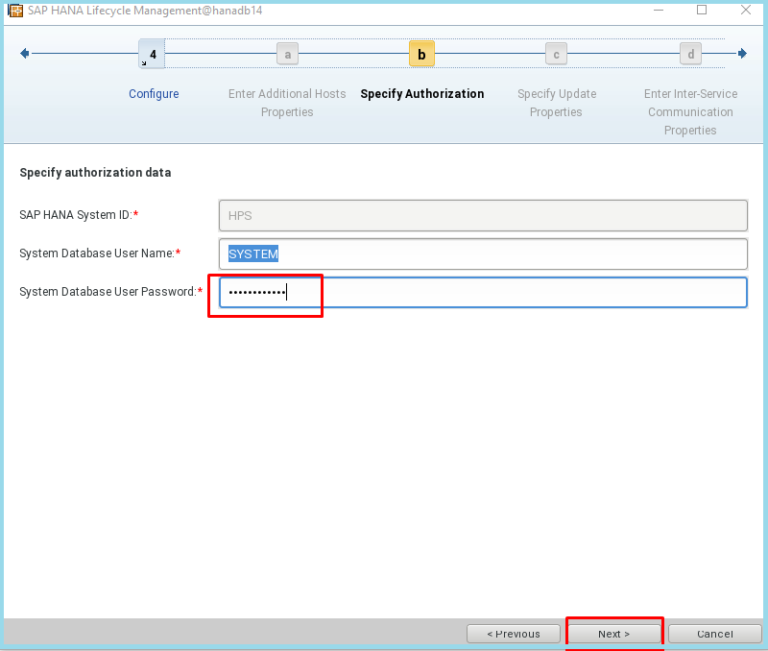Click the SAP HANA System ID field
This screenshot has width=768, height=651.
pyautogui.click(x=483, y=216)
